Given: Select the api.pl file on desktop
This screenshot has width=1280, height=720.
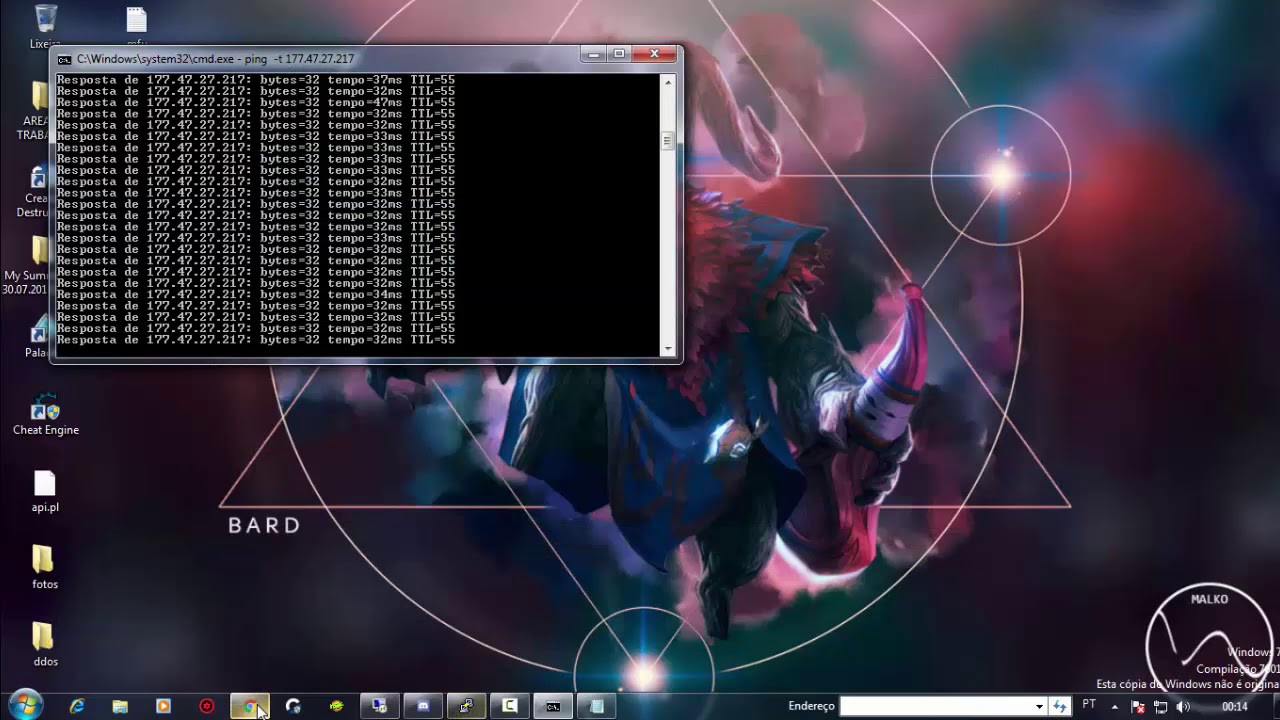Looking at the screenshot, I should (x=45, y=492).
